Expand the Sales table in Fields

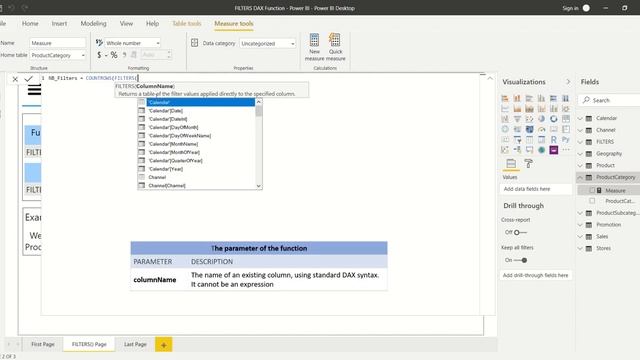[x=580, y=237]
